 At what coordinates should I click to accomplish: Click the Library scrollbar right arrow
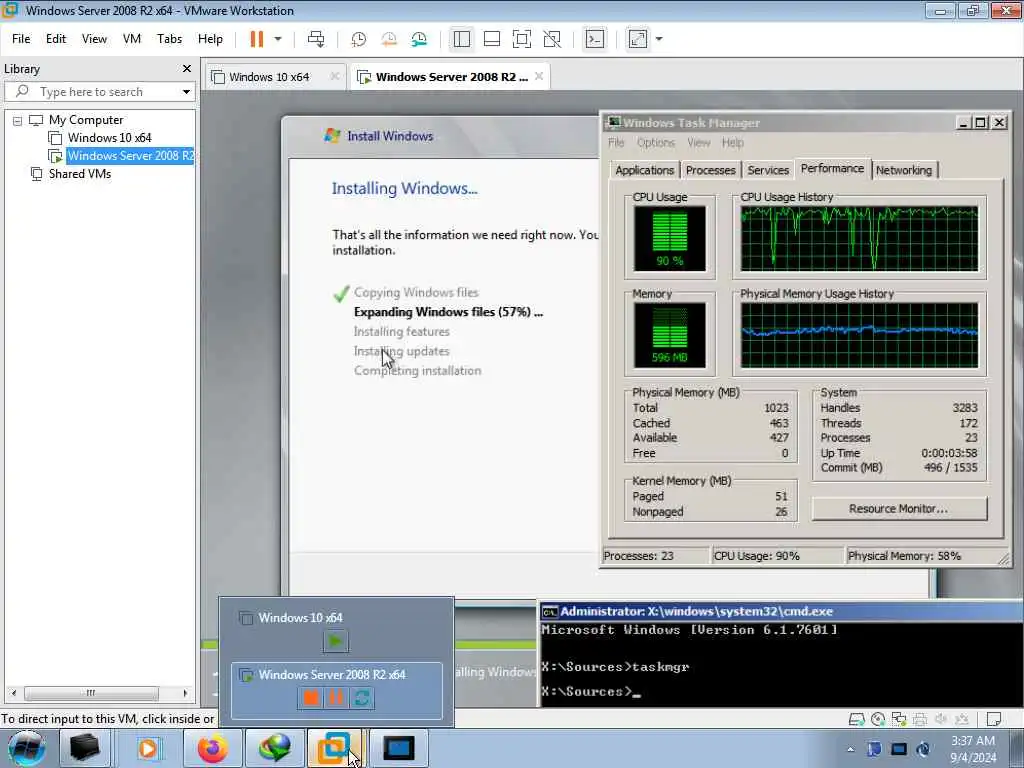click(x=185, y=693)
